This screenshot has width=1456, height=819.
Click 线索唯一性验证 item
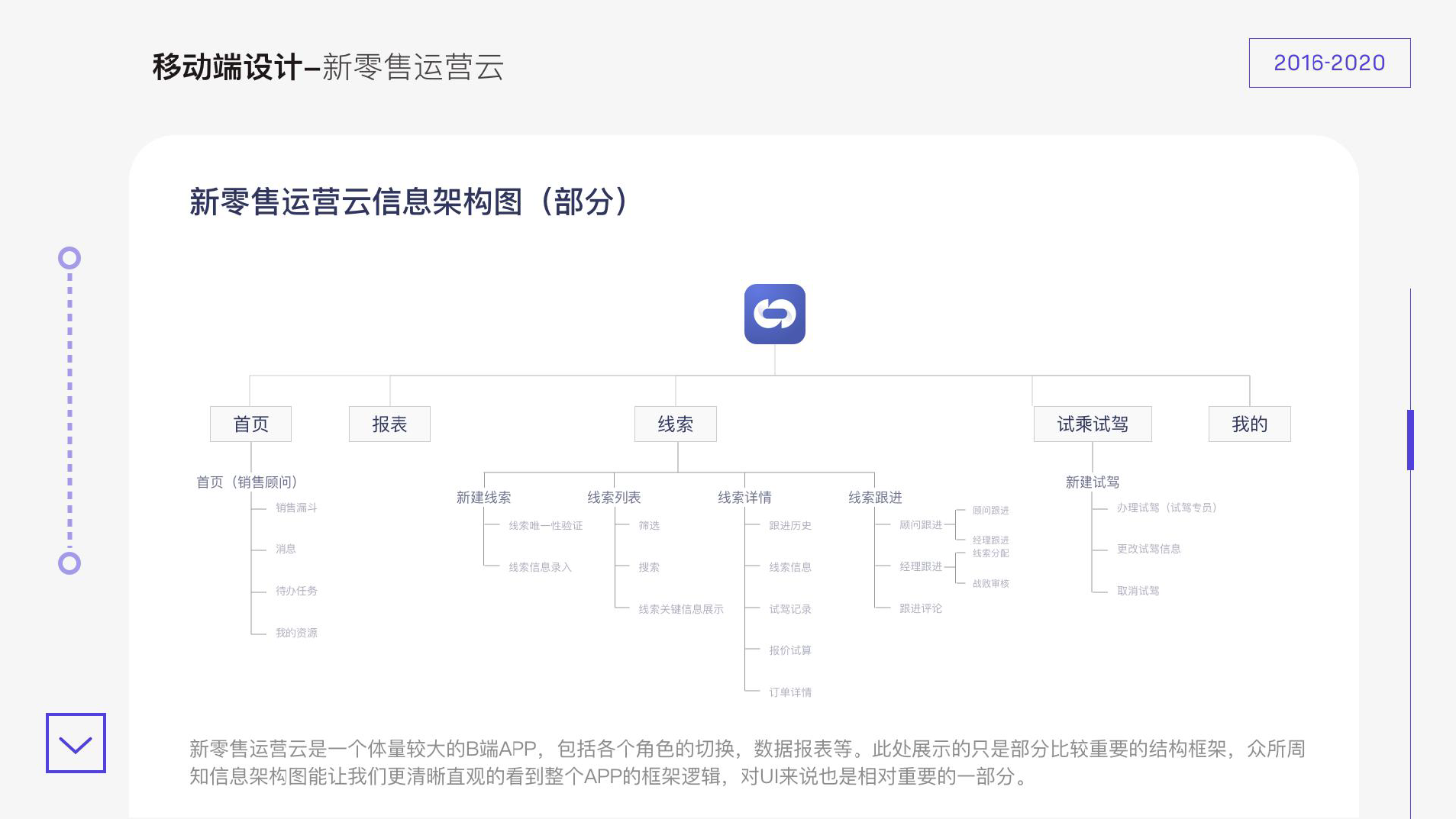click(545, 526)
